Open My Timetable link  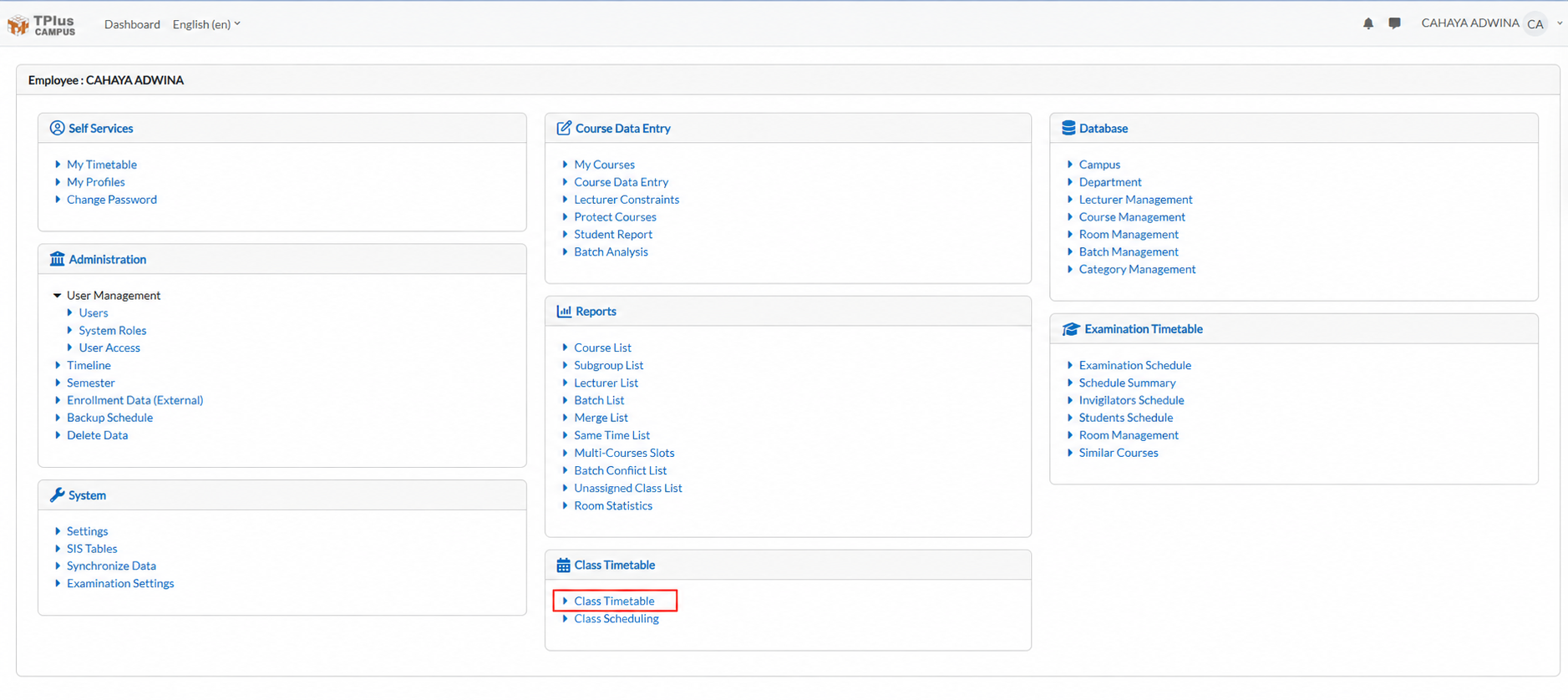click(102, 165)
